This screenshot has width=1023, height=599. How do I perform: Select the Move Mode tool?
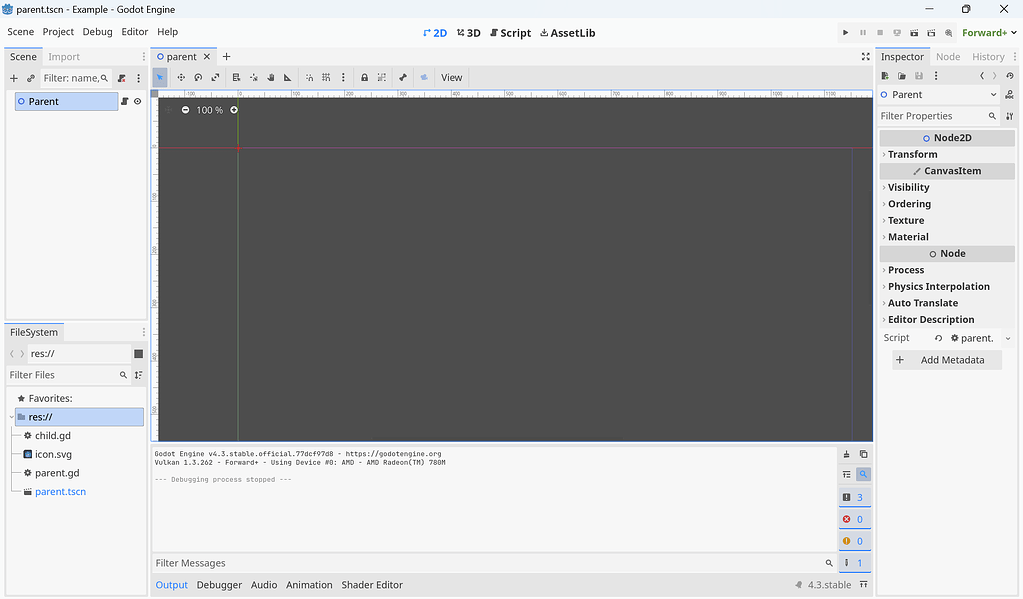[181, 77]
